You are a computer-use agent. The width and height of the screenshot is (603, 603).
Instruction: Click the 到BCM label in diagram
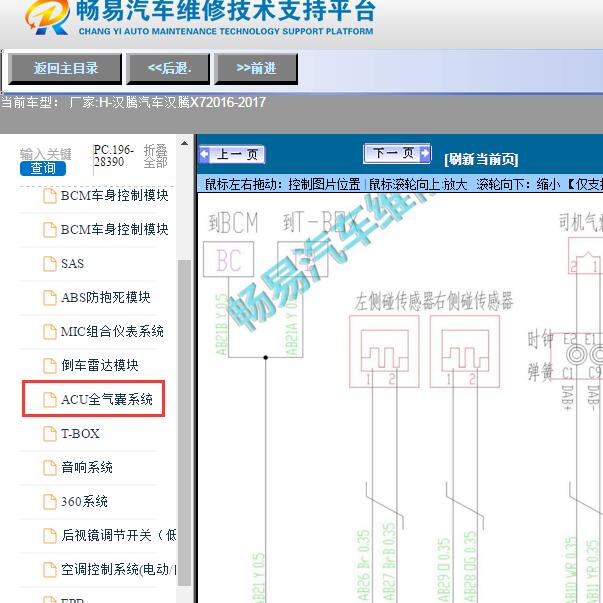(233, 223)
